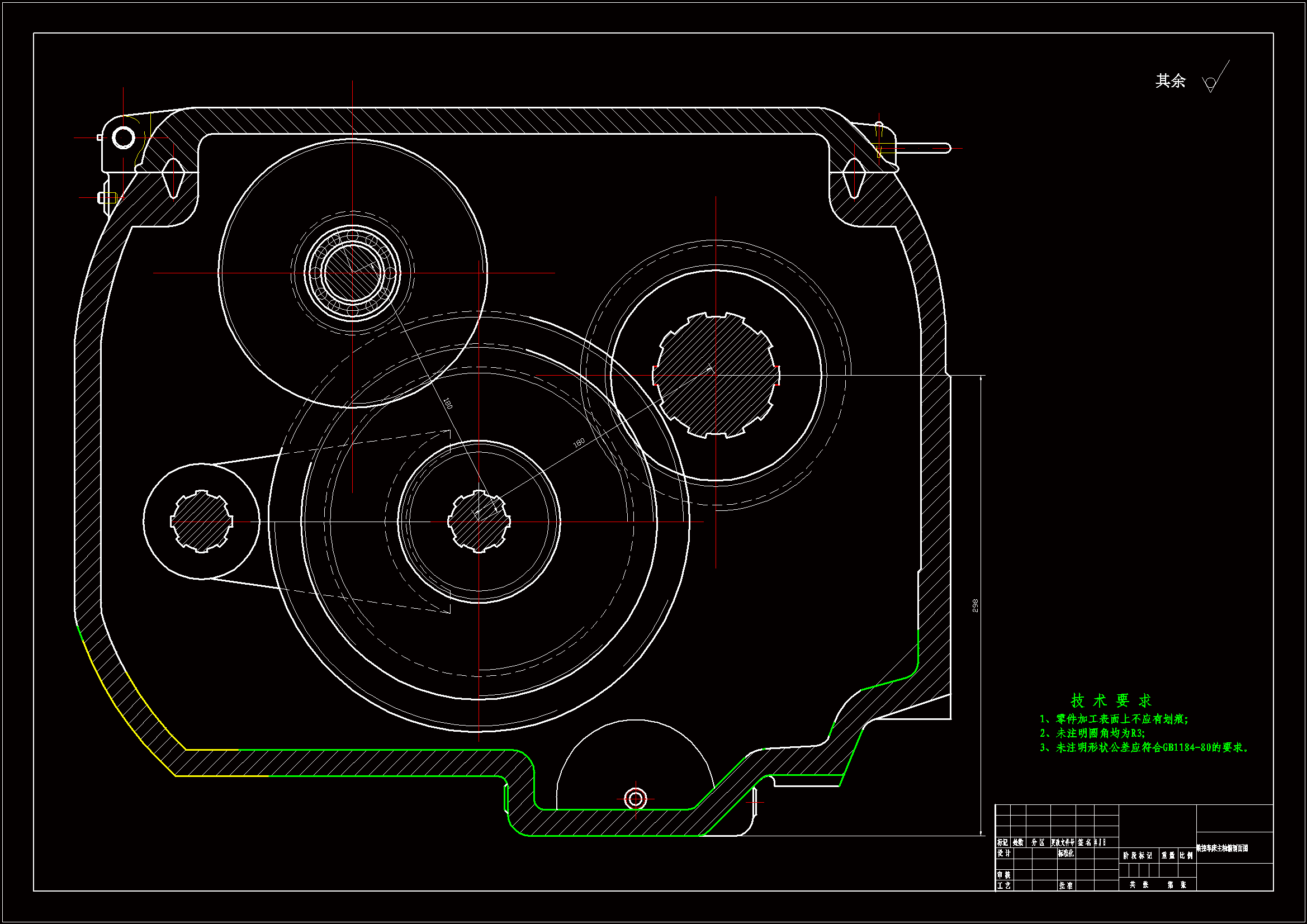
Task: Click the hinge pin circle at top-left corner
Action: 124,137
